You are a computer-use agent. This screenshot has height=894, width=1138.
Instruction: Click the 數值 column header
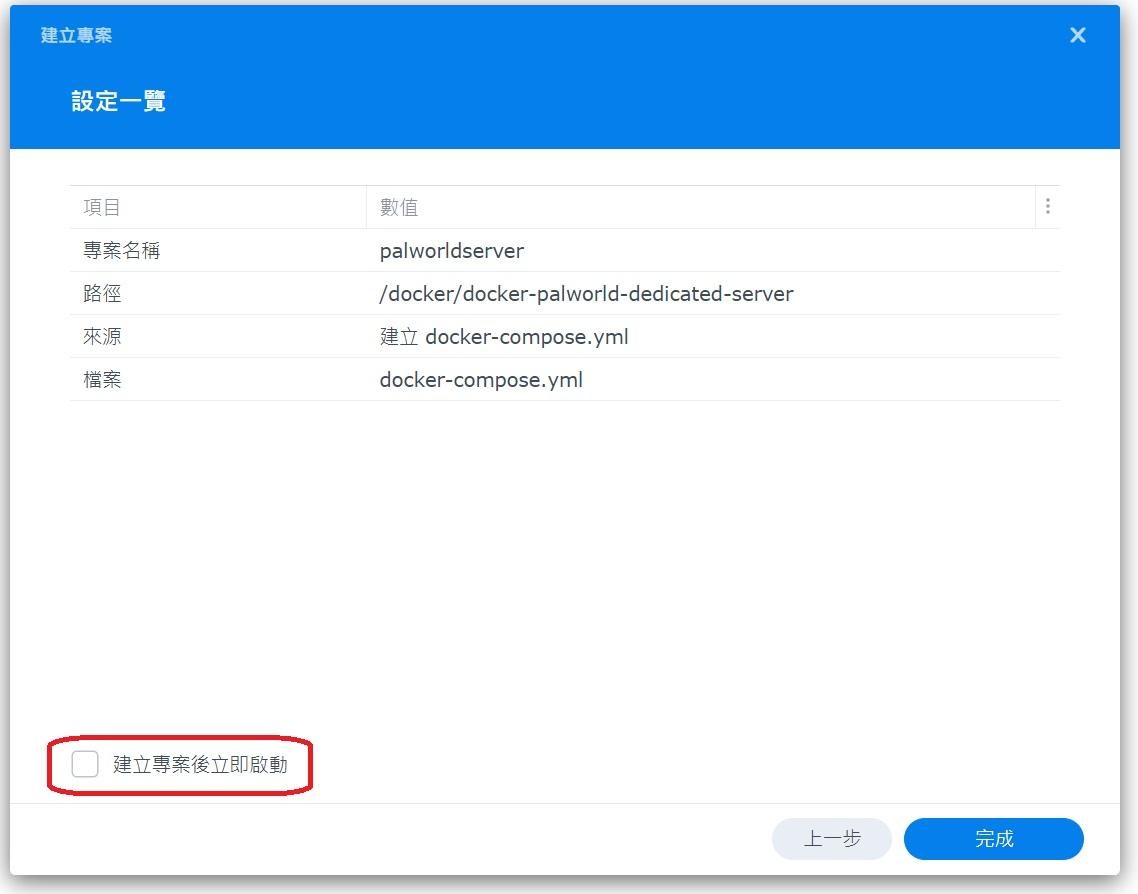[x=399, y=208]
